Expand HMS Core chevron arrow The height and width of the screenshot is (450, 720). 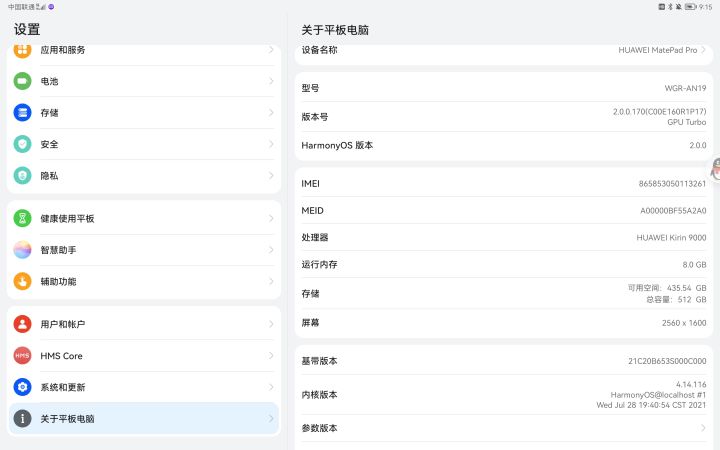[271, 356]
